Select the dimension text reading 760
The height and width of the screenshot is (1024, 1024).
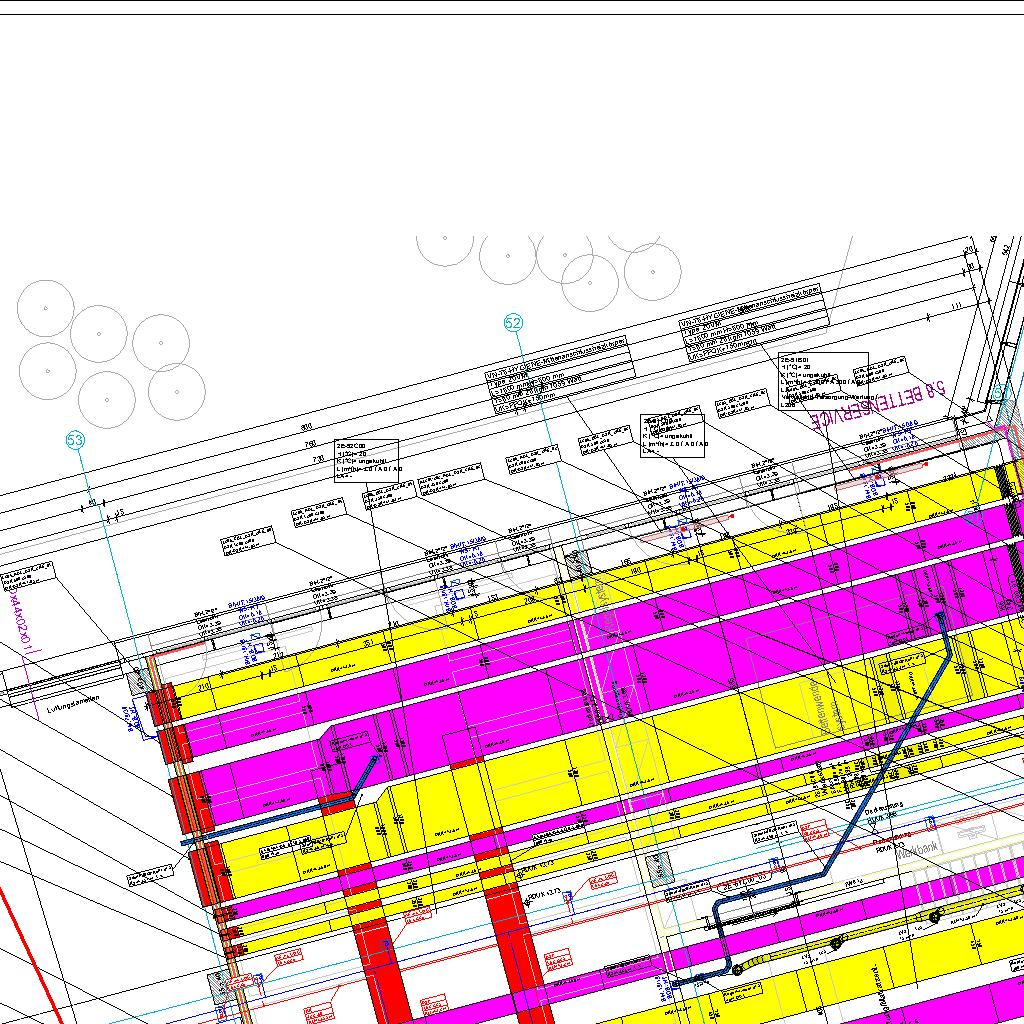click(x=311, y=443)
